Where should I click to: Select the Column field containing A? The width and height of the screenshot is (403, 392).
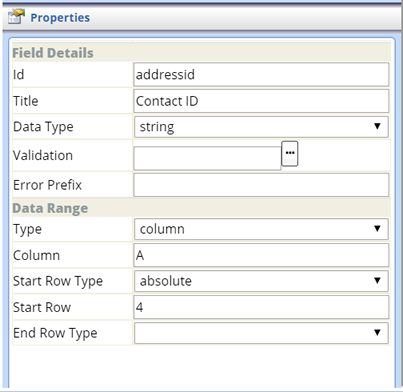point(261,255)
